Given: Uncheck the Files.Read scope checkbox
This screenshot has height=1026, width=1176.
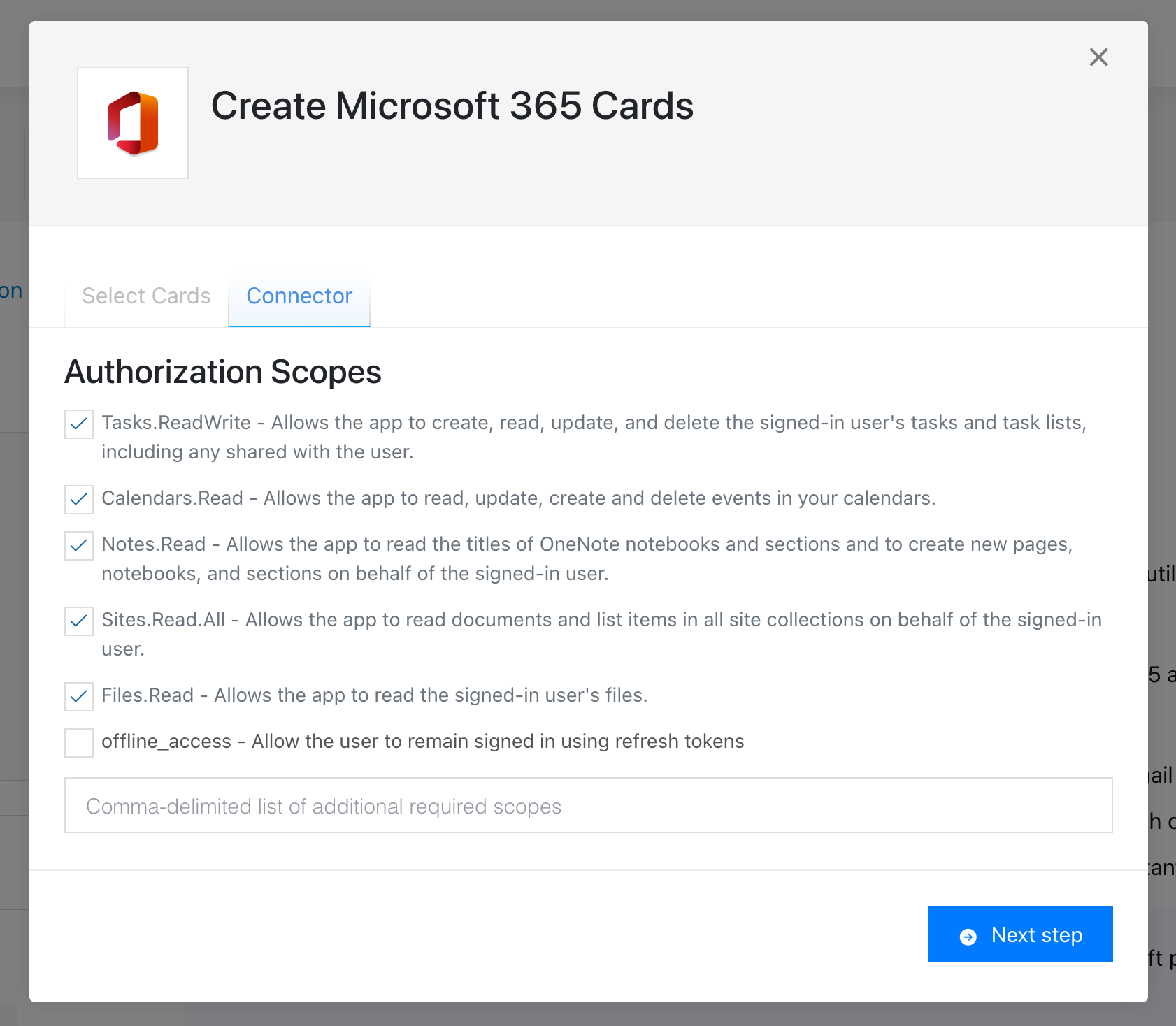Looking at the screenshot, I should (x=79, y=697).
